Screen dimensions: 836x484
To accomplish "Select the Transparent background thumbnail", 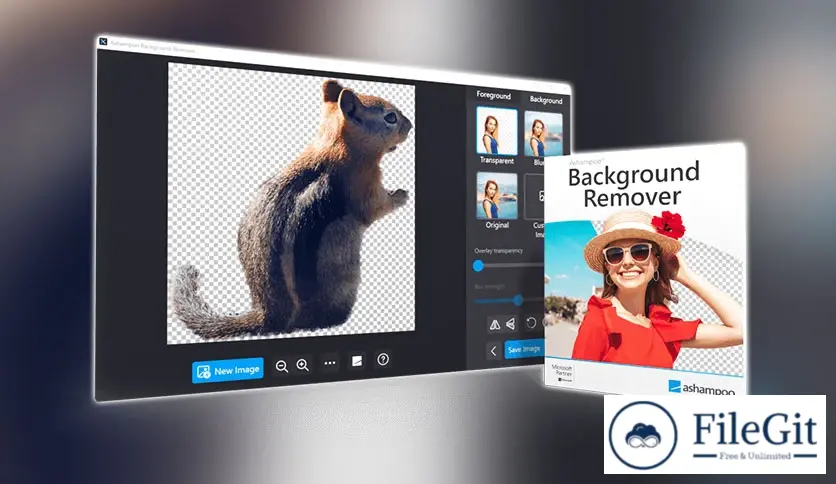I will point(496,131).
